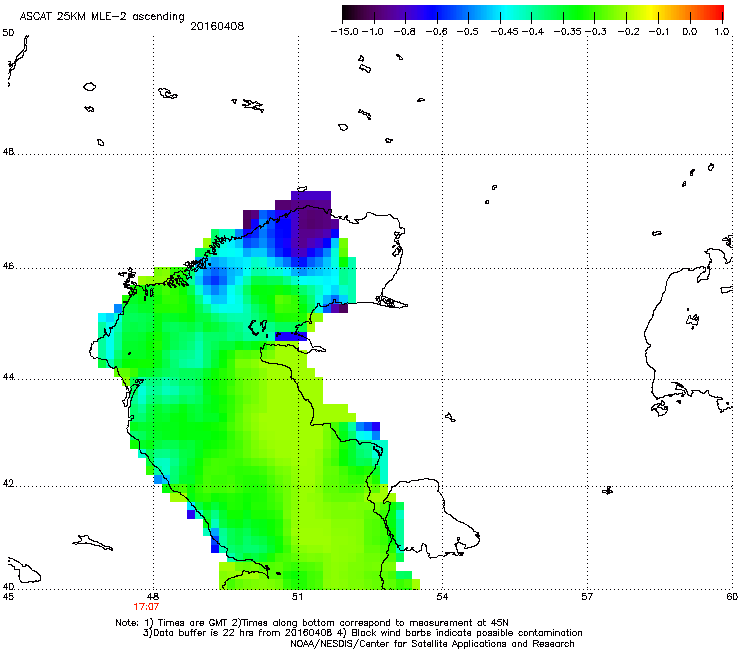This screenshot has height=650, width=740.
Task: Click the dark purple end of the color scale bar
Action: [x=352, y=13]
